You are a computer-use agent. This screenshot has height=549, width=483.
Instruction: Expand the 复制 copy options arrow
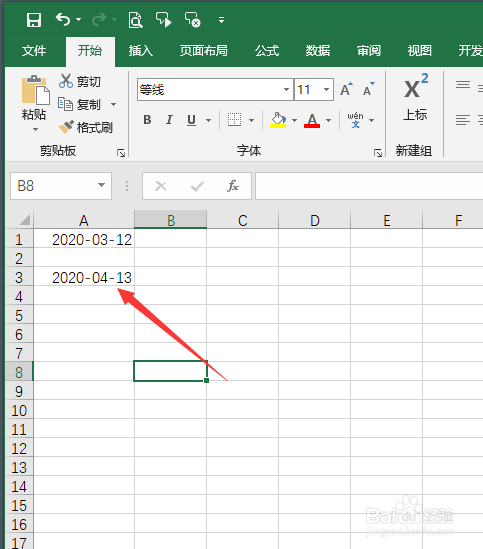pos(113,104)
